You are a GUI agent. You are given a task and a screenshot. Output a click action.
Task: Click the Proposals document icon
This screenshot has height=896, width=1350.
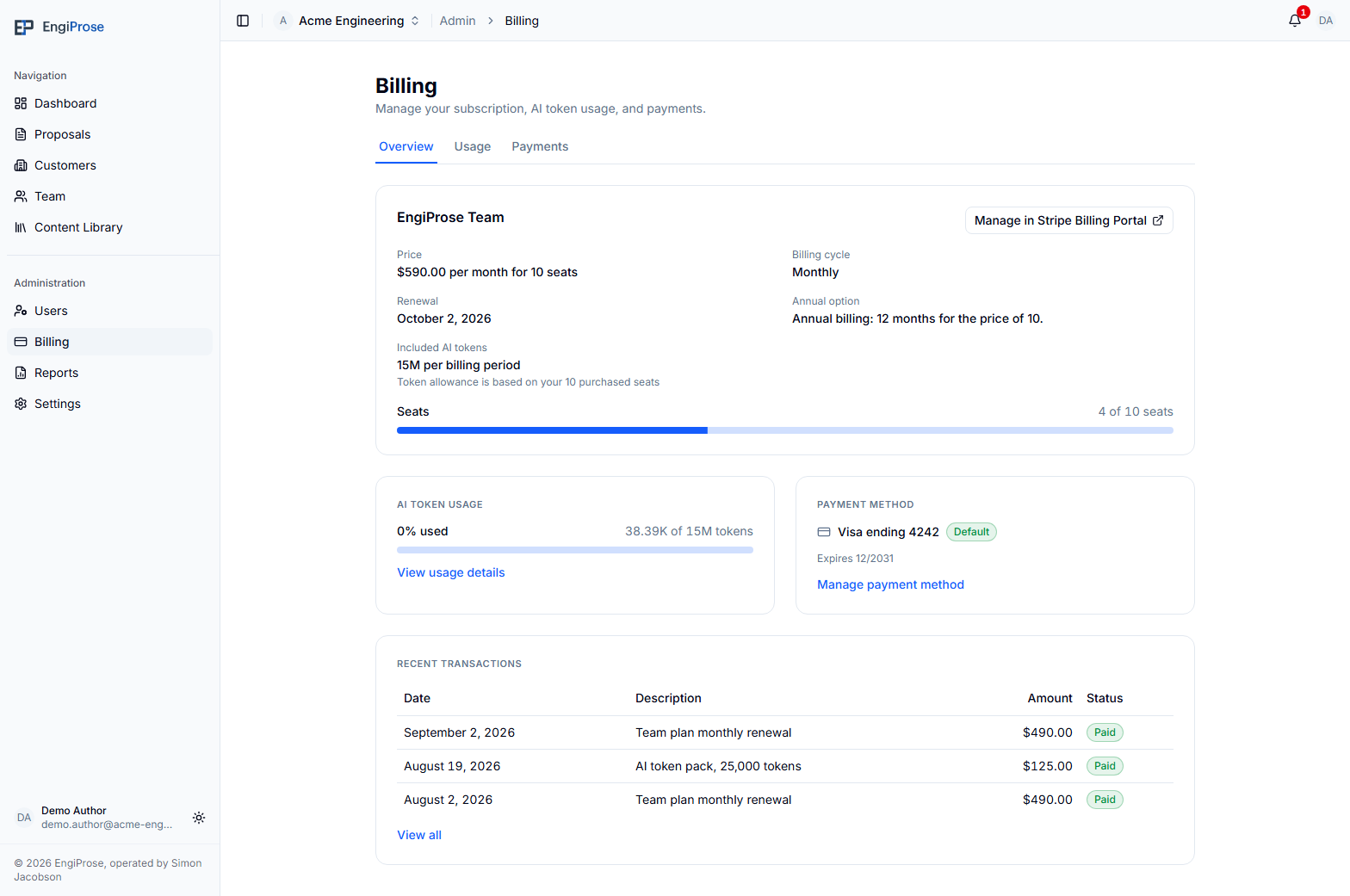point(21,134)
